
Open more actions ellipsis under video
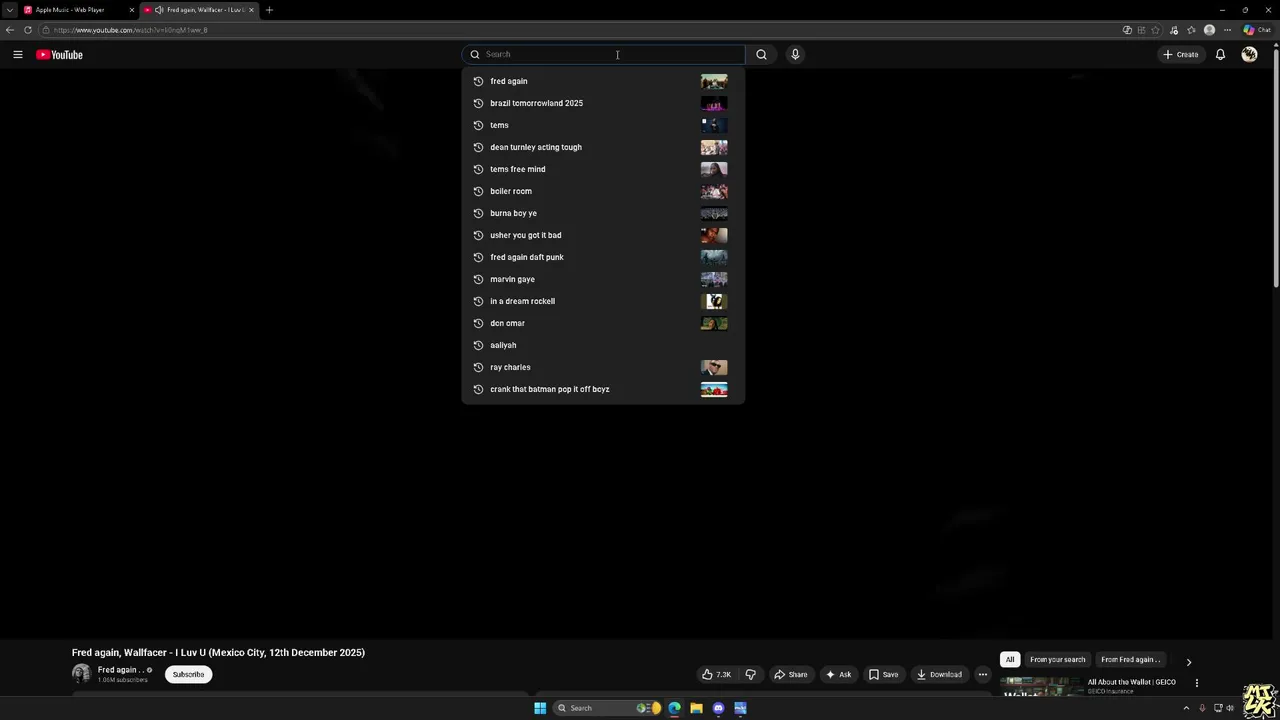982,674
